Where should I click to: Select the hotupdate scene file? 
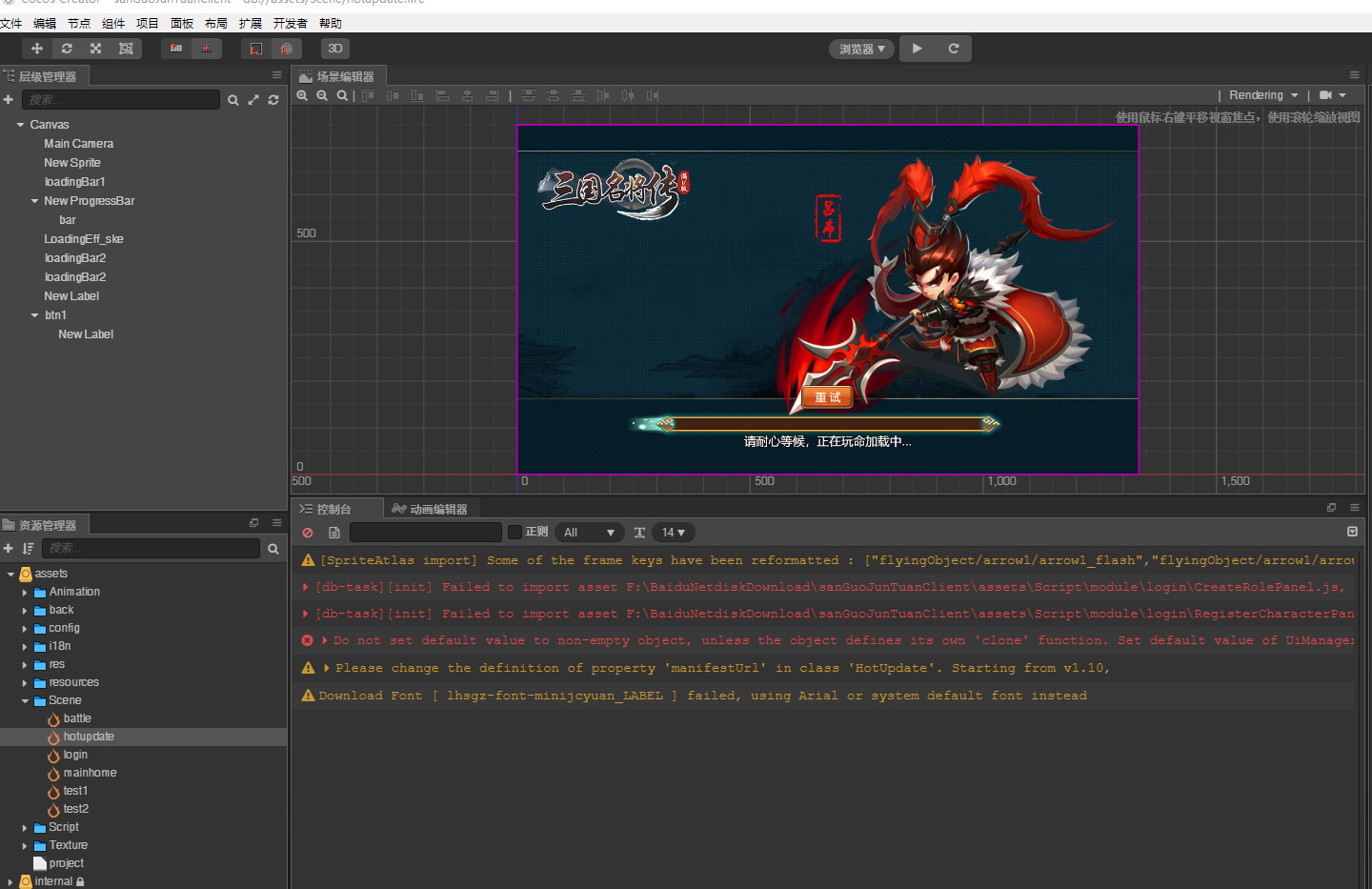[88, 737]
